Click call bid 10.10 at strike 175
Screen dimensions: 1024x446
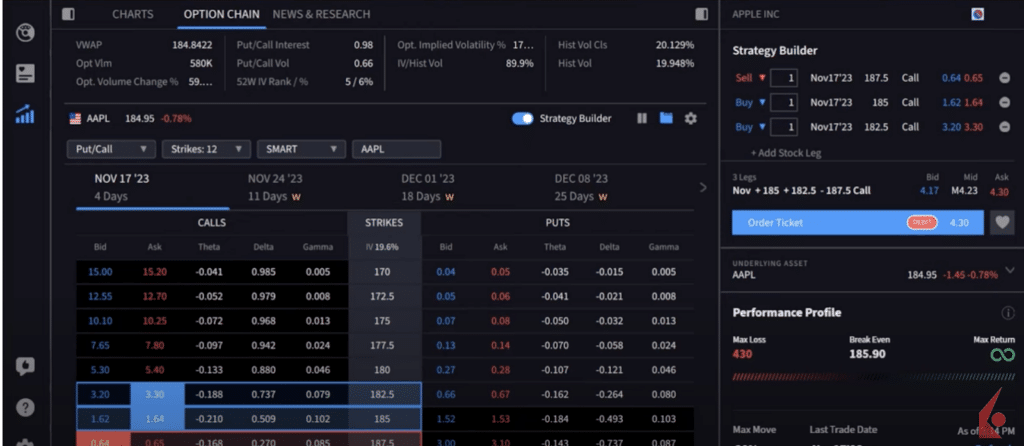(100, 321)
